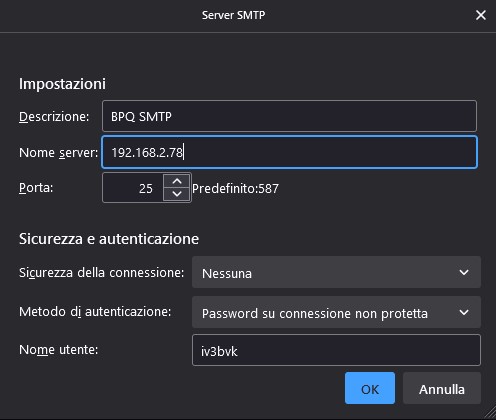This screenshot has width=496, height=420.
Task: Increase port value with up arrow
Action: pos(177,181)
